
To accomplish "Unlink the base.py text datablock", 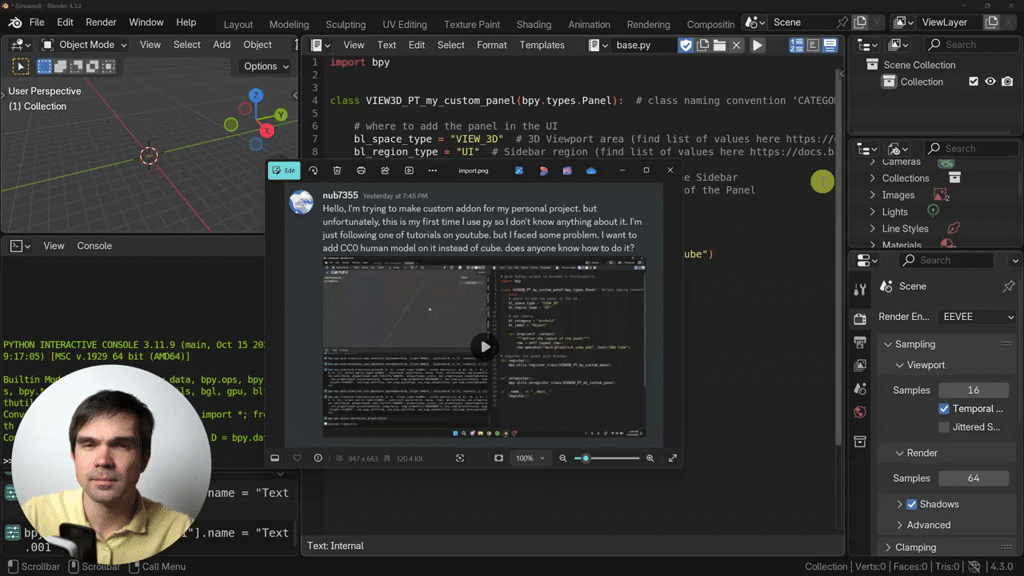I will pos(737,44).
